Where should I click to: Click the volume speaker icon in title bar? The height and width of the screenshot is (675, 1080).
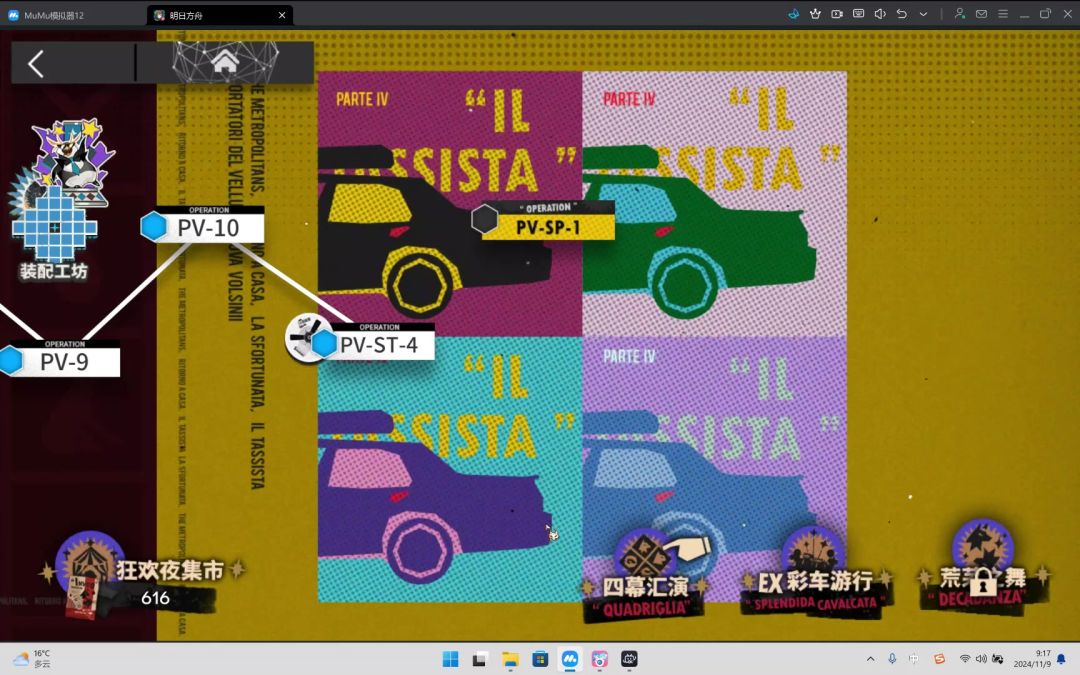click(880, 14)
